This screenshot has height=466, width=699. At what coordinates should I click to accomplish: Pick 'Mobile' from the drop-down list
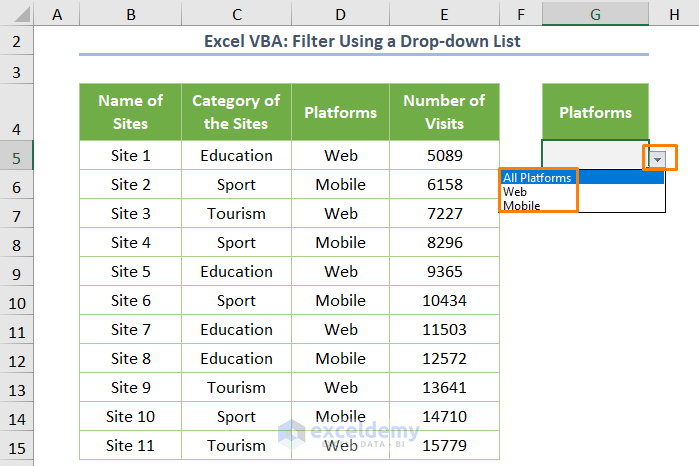click(522, 206)
